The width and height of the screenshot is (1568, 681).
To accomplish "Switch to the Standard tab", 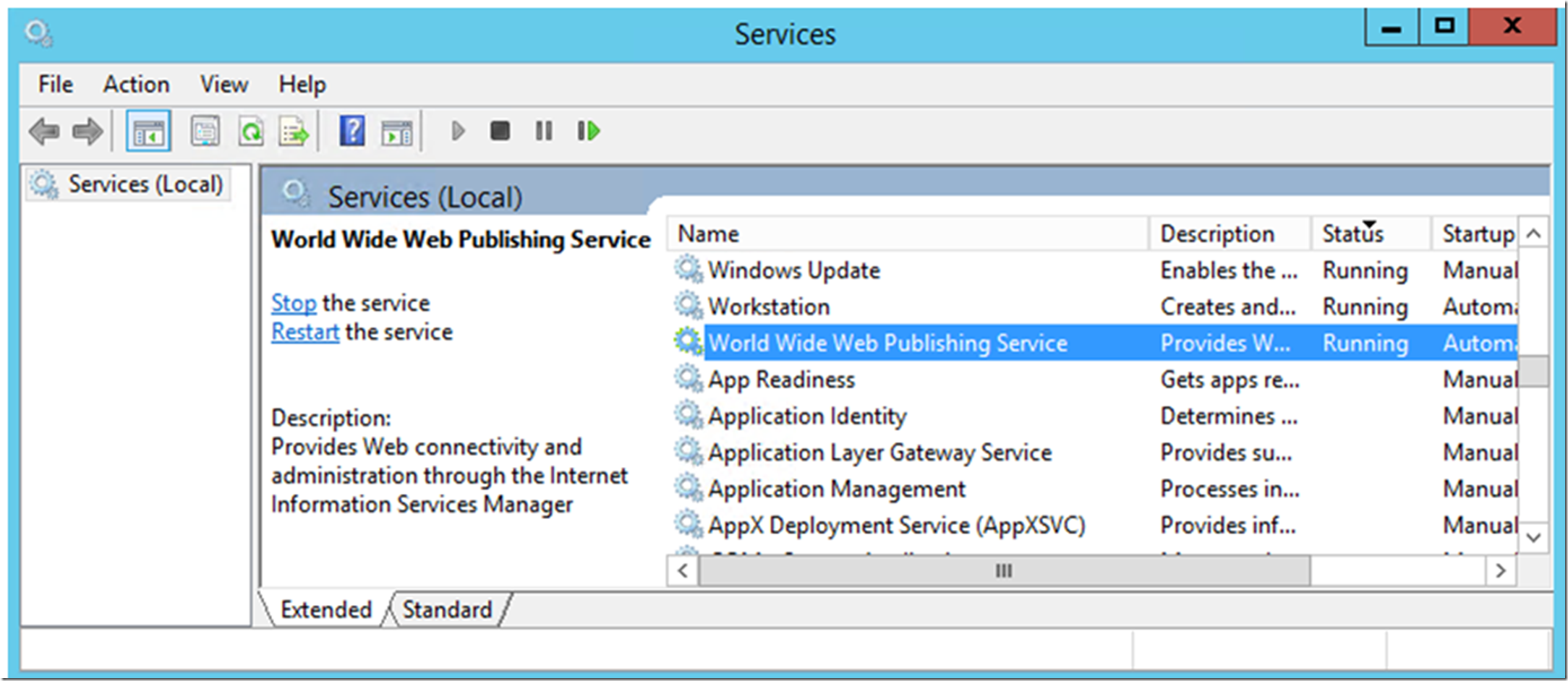I will click(447, 609).
